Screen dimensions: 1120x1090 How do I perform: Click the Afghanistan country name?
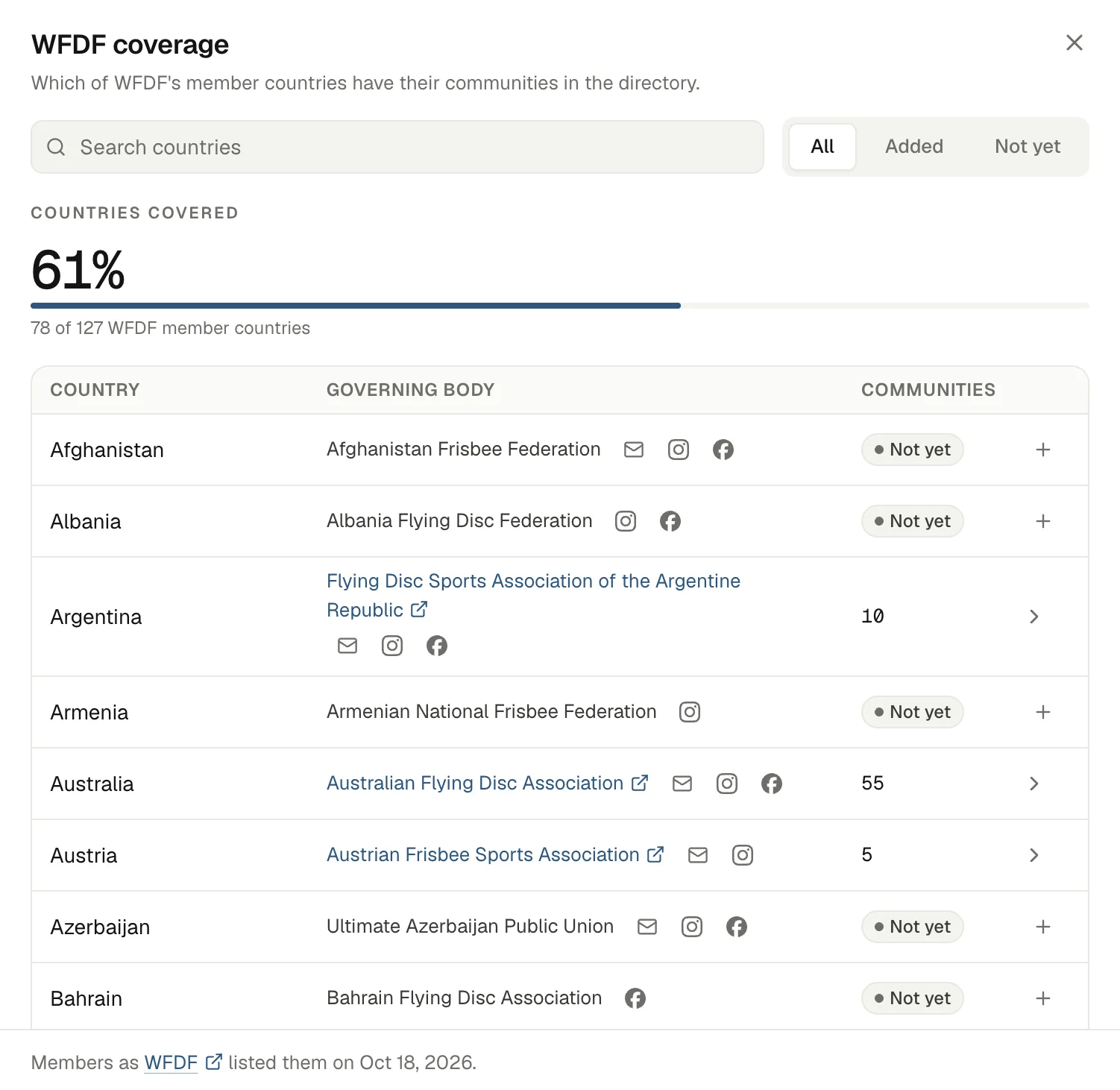tap(107, 450)
